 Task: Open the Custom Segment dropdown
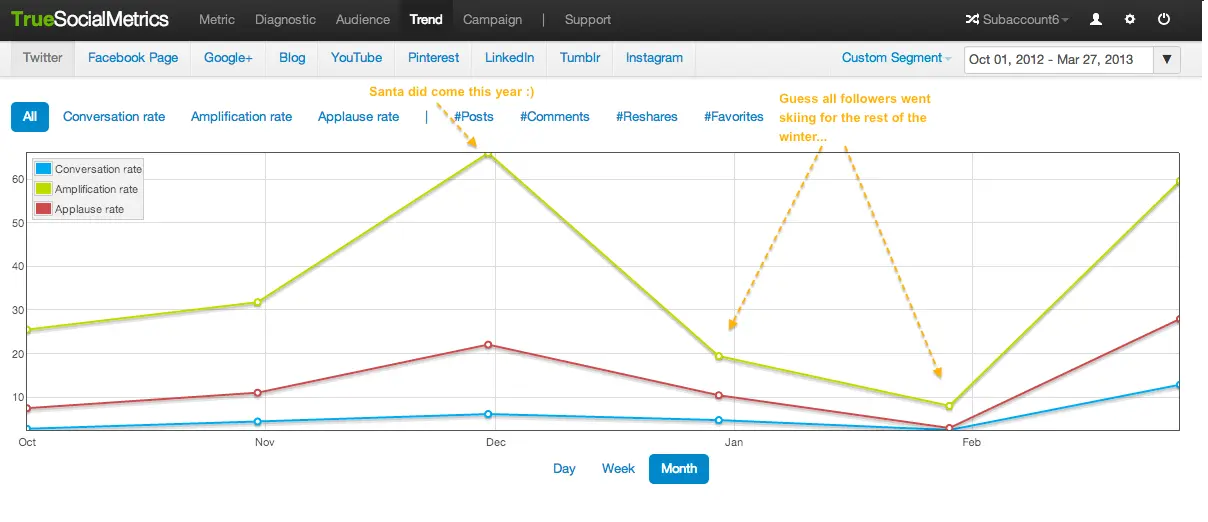point(896,58)
